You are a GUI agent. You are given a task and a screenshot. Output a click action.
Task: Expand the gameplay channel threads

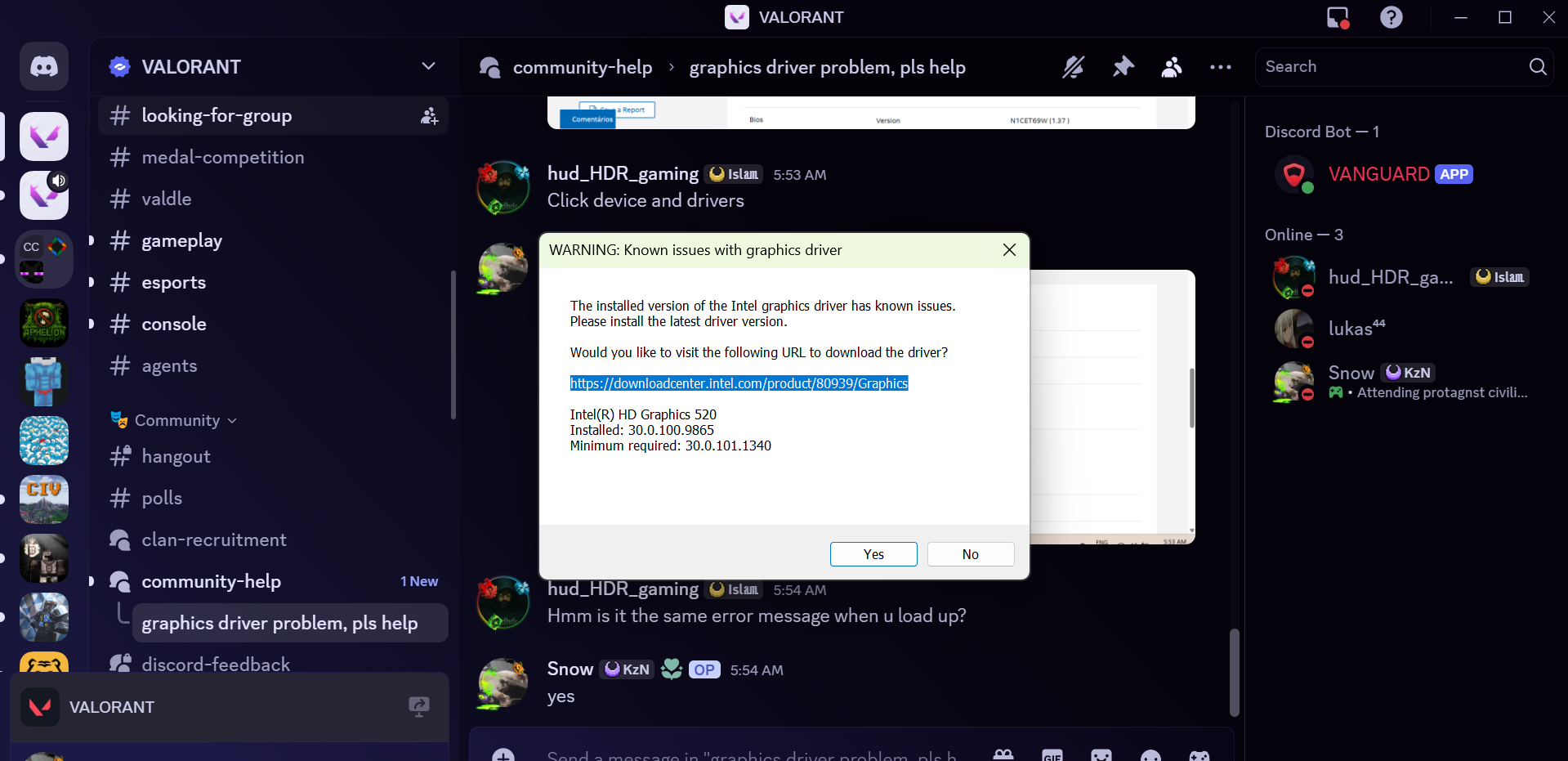pyautogui.click(x=92, y=240)
